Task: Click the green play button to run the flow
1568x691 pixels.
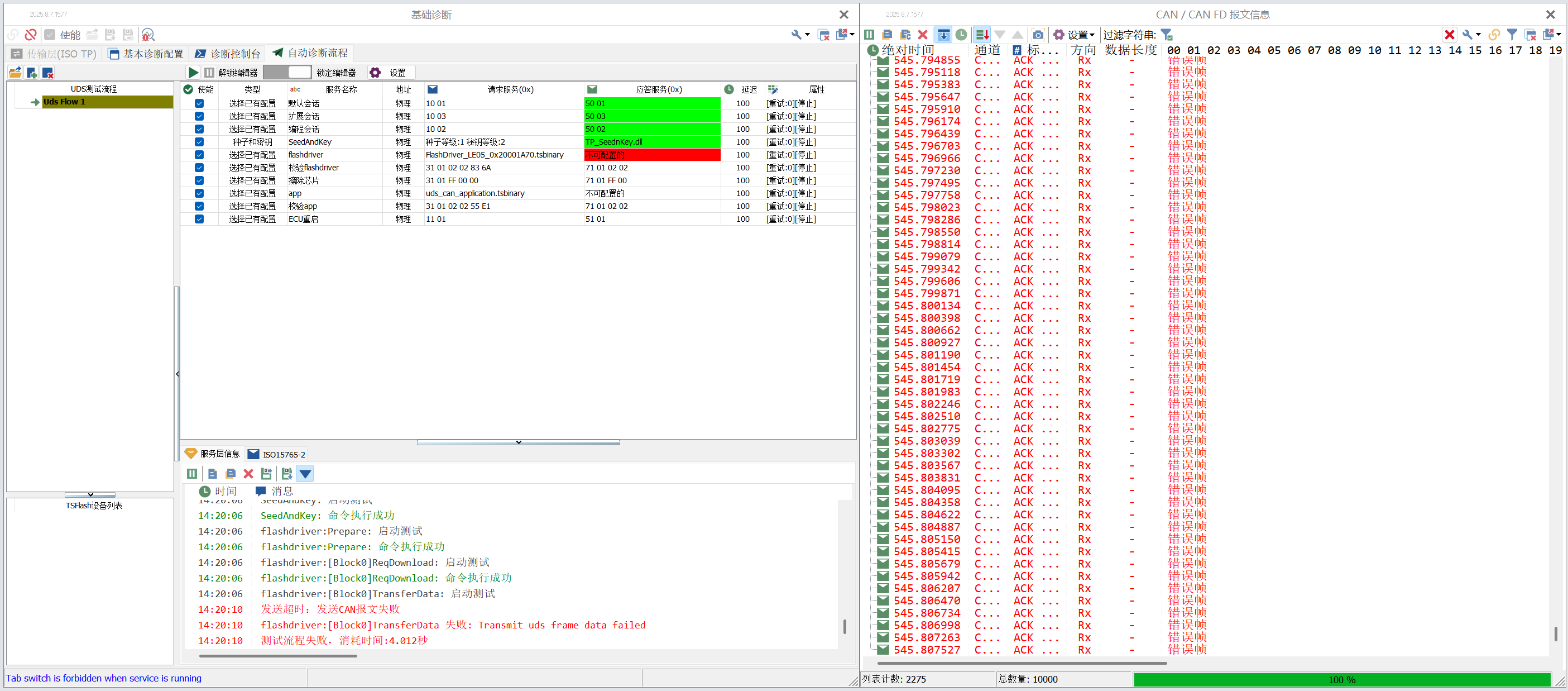Action: 194,72
